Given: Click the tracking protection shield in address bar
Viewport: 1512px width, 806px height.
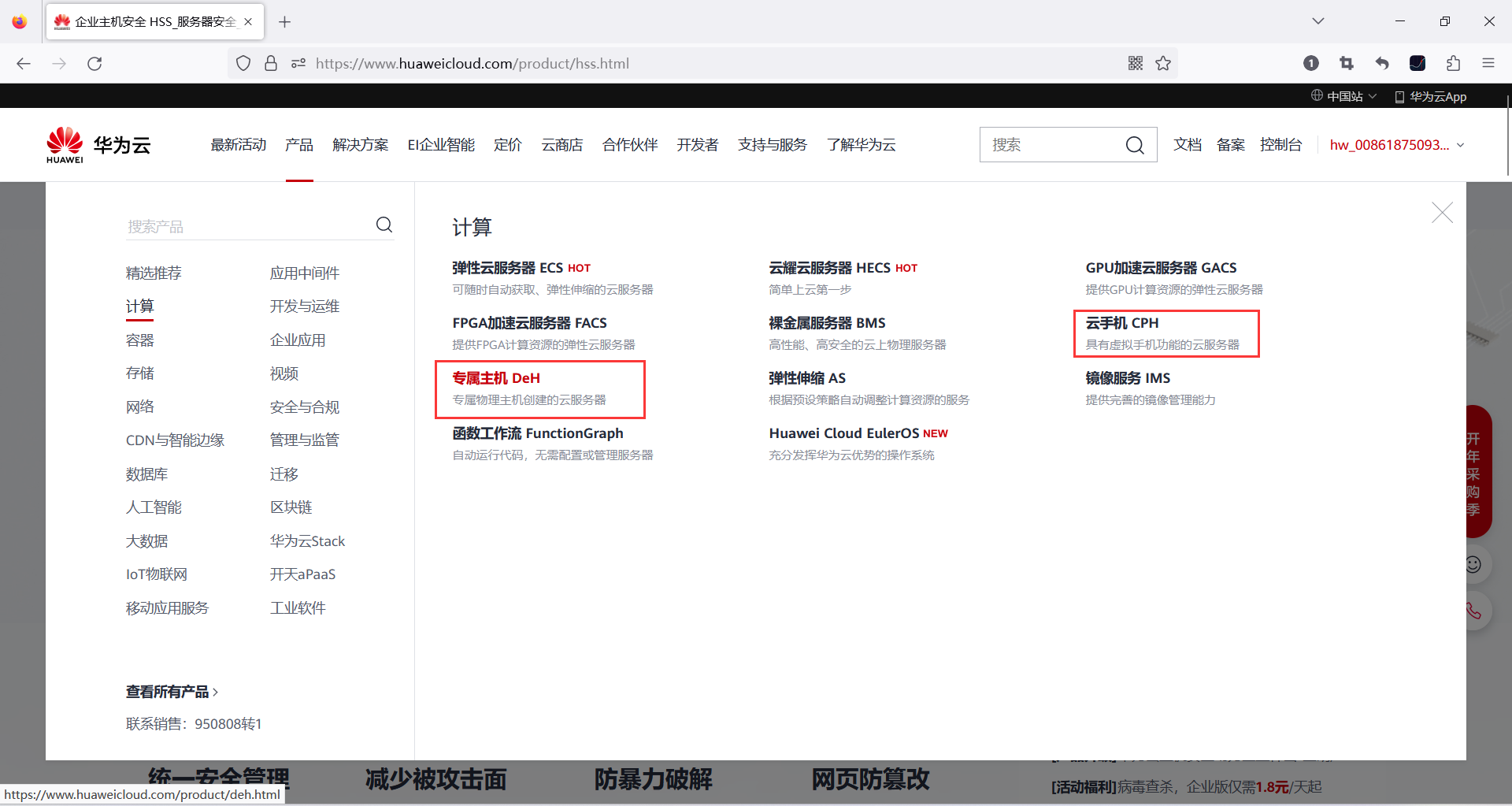Looking at the screenshot, I should pos(243,63).
